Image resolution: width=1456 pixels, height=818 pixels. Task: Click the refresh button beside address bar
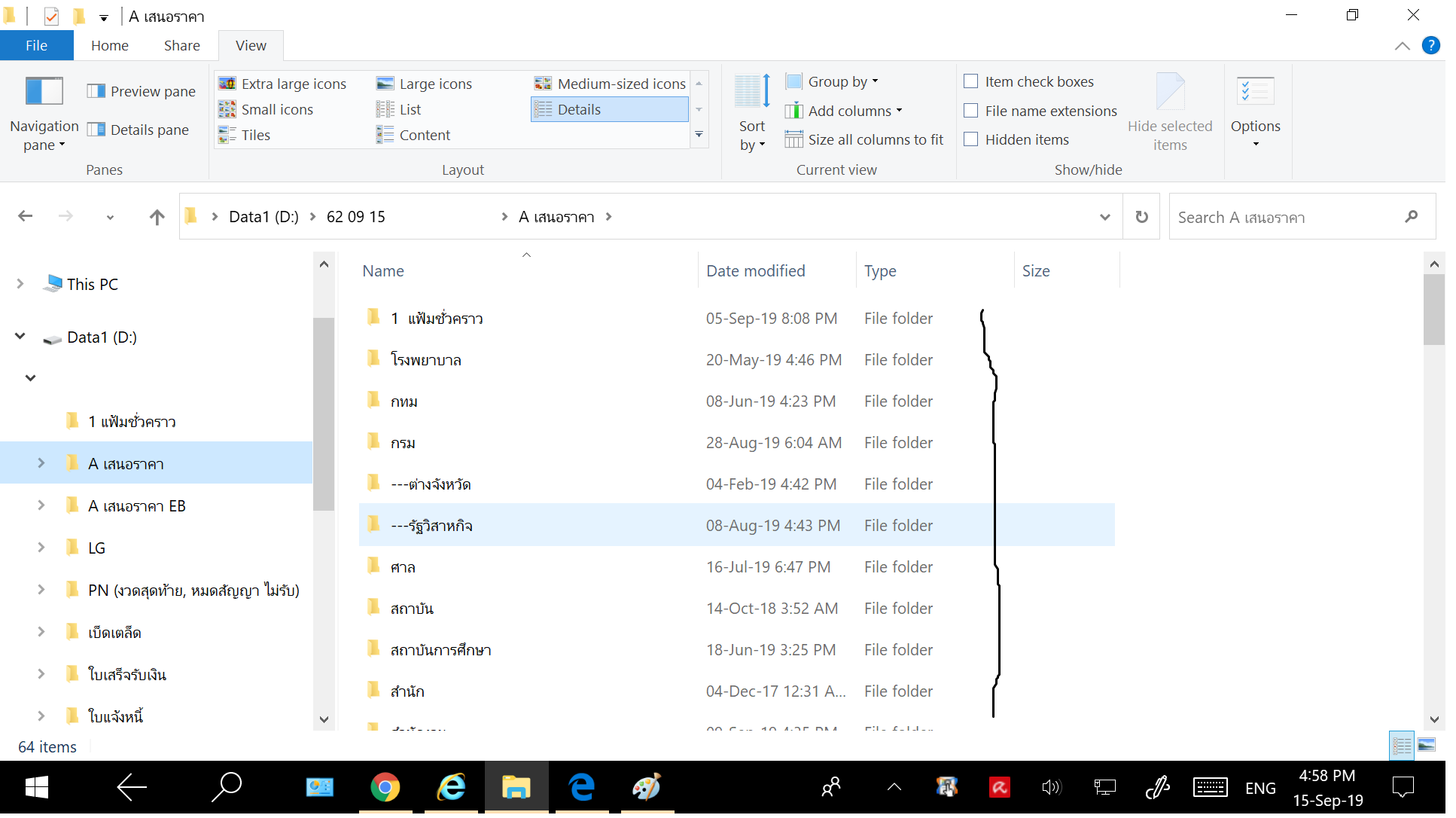[x=1141, y=217]
